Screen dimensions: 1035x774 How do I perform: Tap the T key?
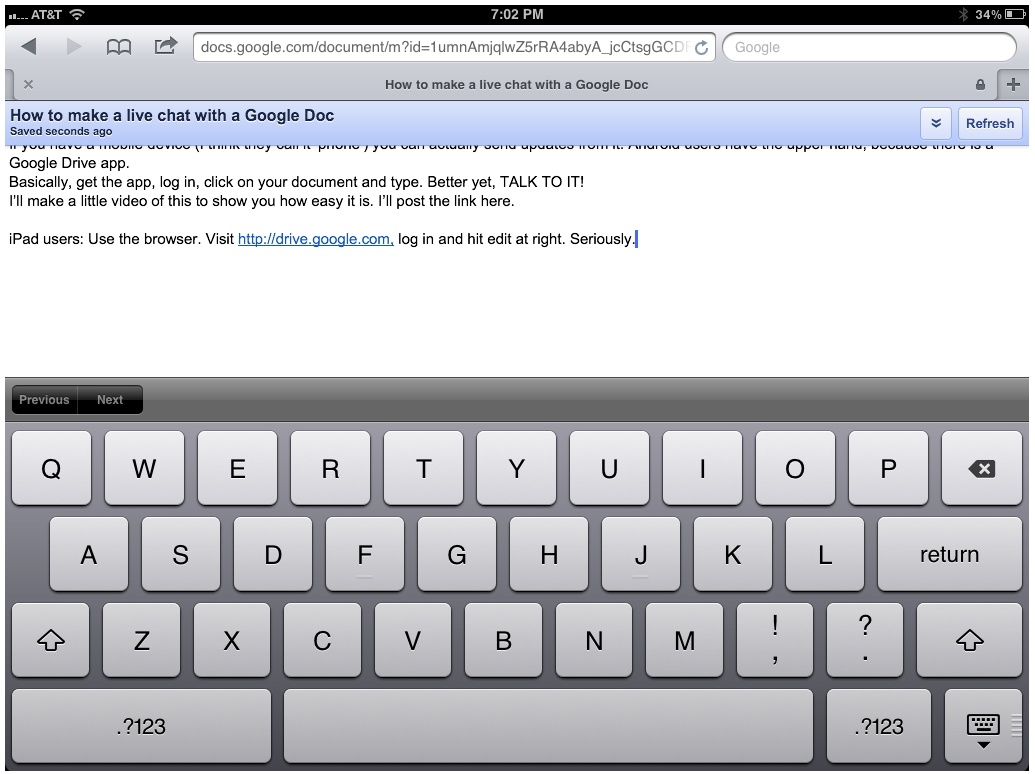[x=424, y=468]
